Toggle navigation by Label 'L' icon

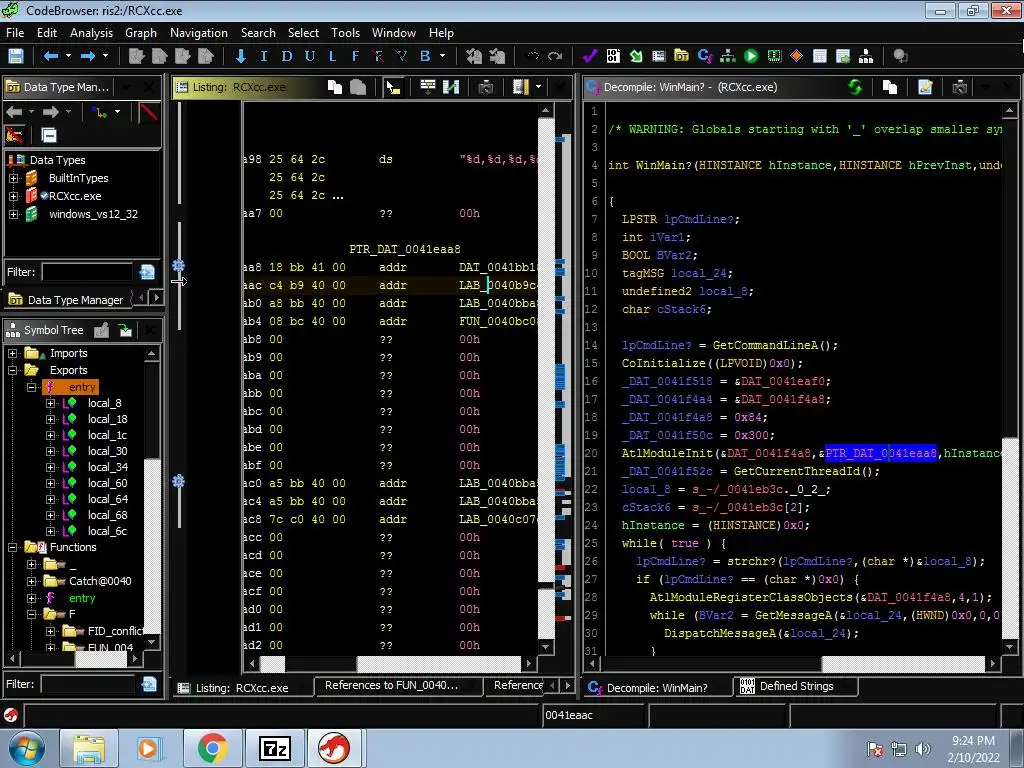332,56
